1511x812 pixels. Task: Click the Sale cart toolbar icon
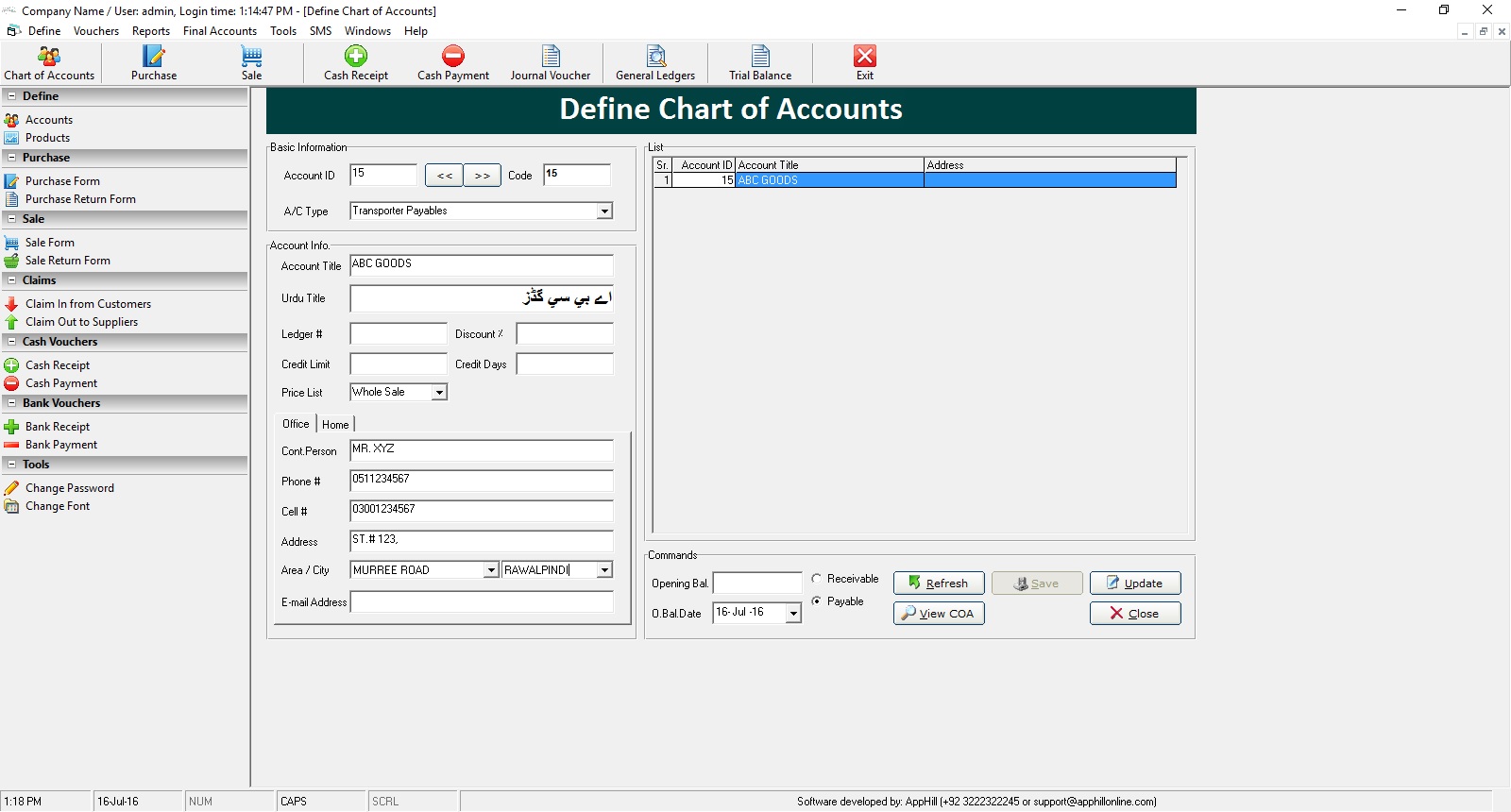[x=251, y=63]
